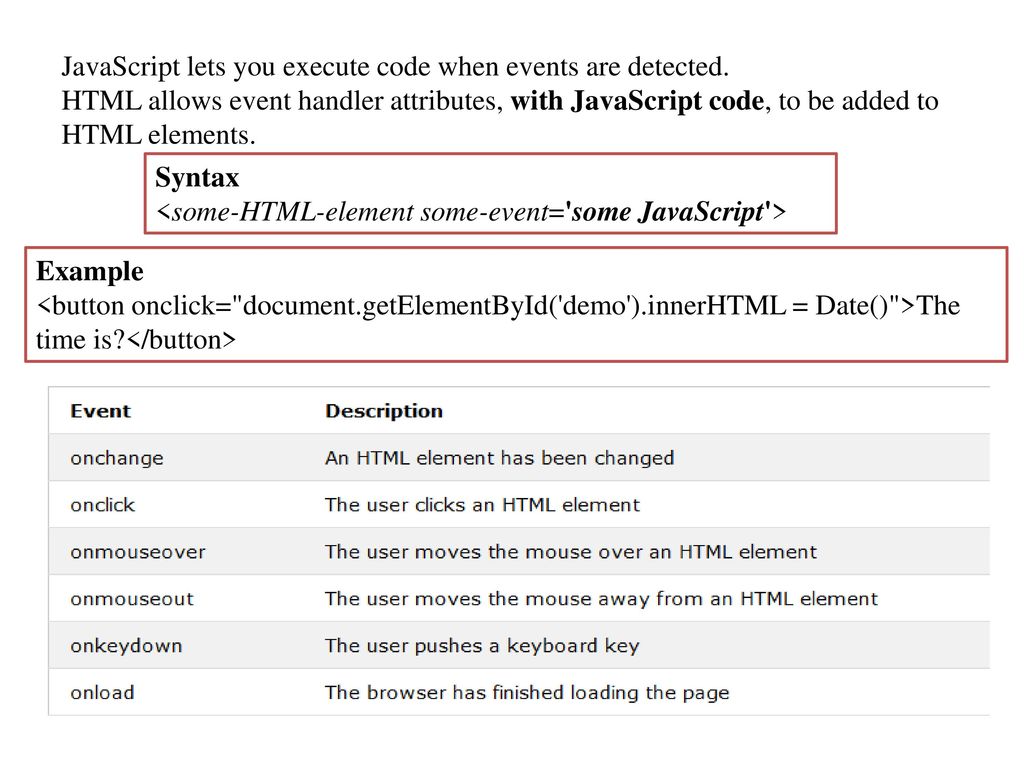Click 'The user clicks an HTML element'
Image resolution: width=1024 pixels, height=768 pixels.
483,505
